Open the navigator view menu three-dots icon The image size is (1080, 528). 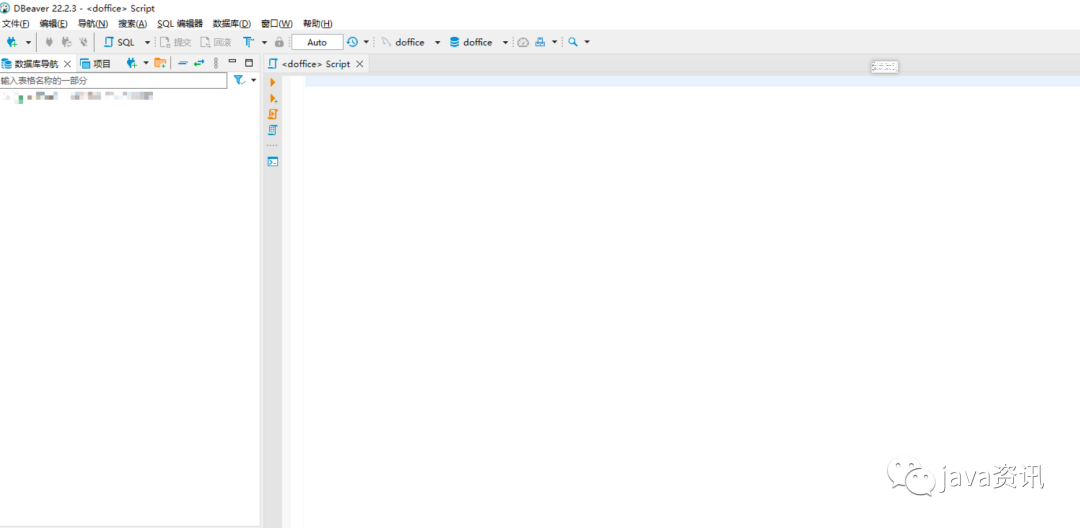point(216,63)
